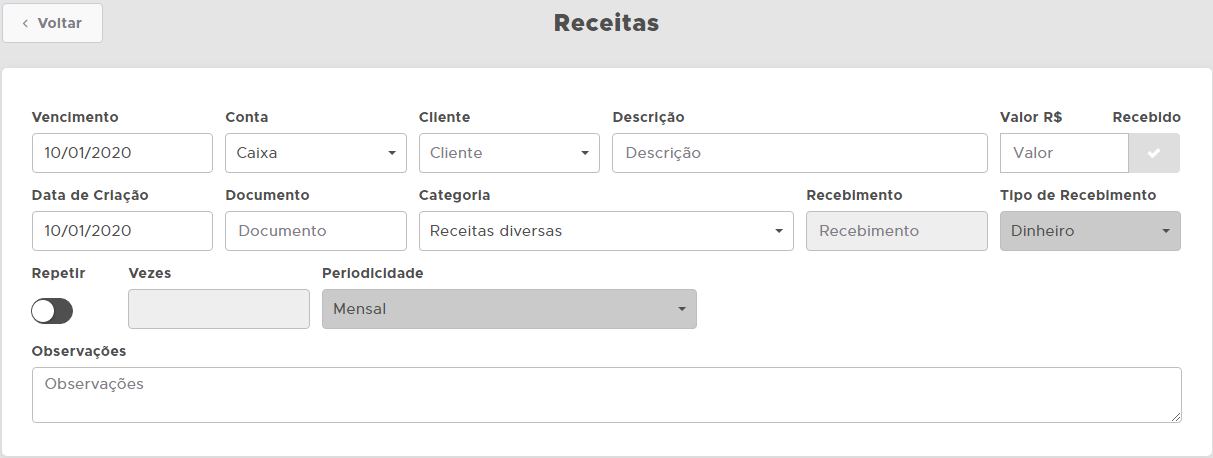Screen dimensions: 1213x458
Task: Expand the Periodicidade Mensal dropdown
Action: [508, 309]
